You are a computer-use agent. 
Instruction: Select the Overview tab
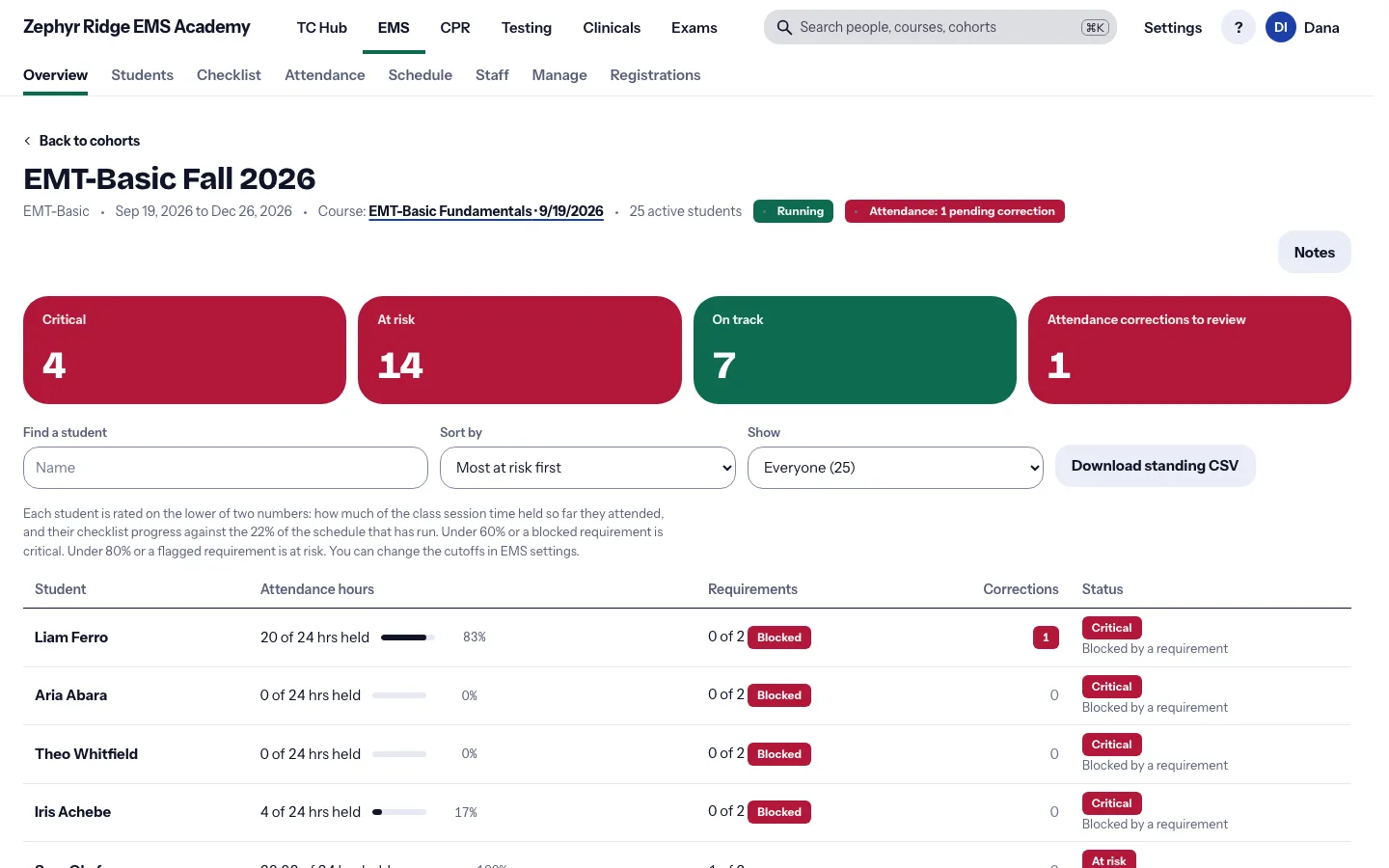point(55,75)
